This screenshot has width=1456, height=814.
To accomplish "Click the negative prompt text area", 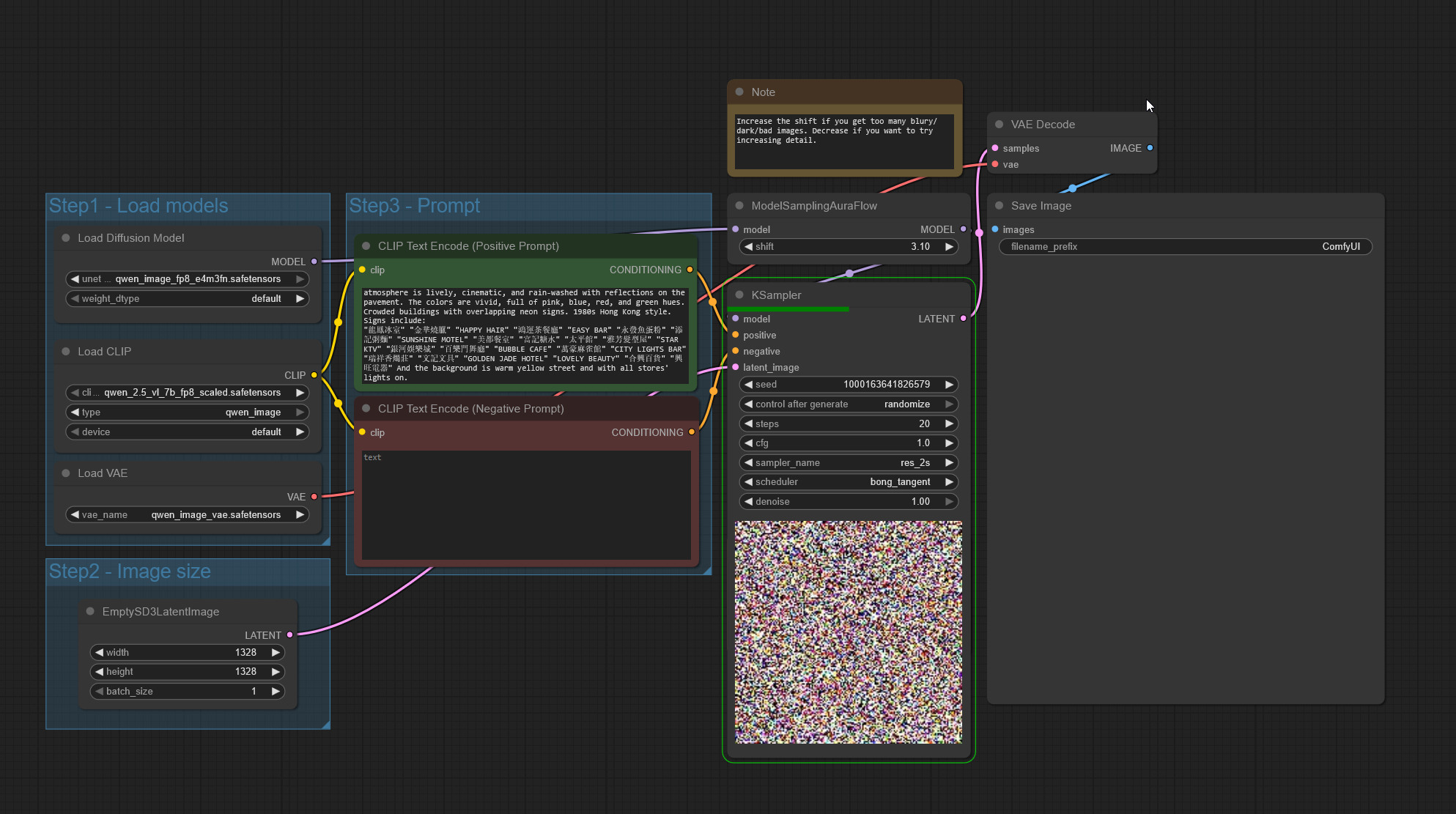I will (x=525, y=505).
